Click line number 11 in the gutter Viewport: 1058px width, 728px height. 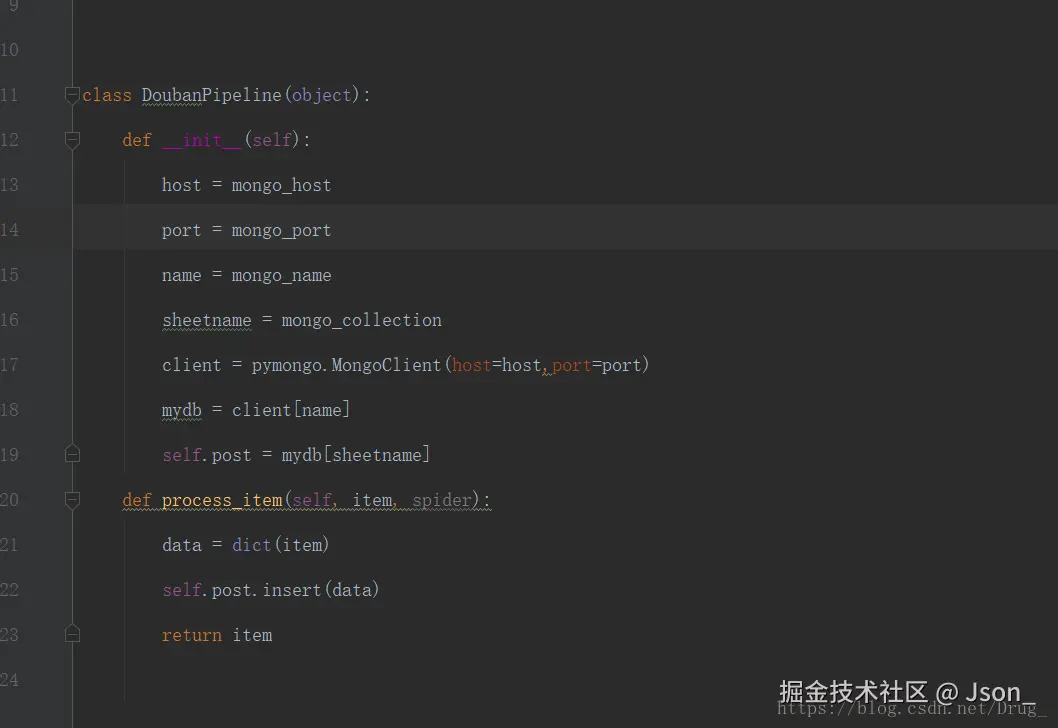[x=9, y=95]
